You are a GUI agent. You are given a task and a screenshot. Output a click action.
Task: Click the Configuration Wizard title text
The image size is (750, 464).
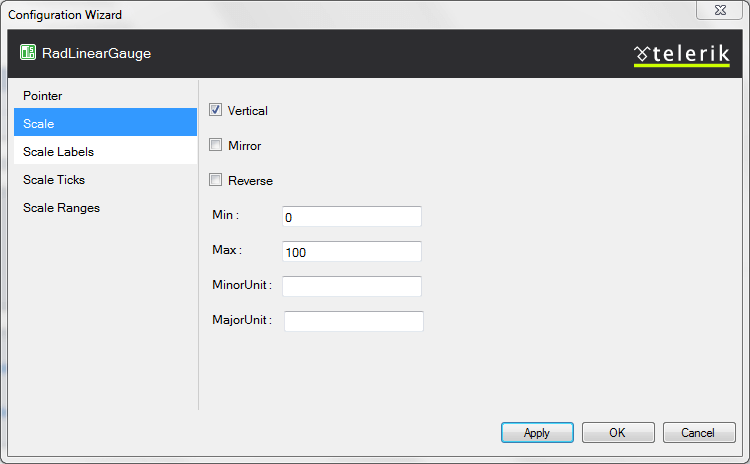[65, 15]
